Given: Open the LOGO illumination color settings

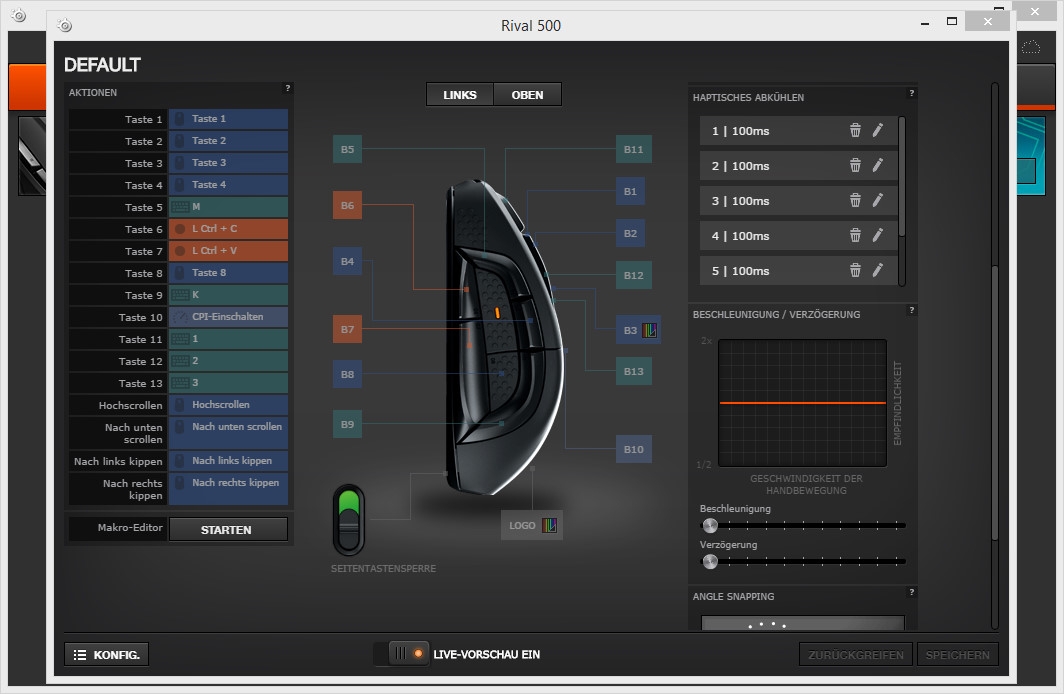Looking at the screenshot, I should [549, 525].
